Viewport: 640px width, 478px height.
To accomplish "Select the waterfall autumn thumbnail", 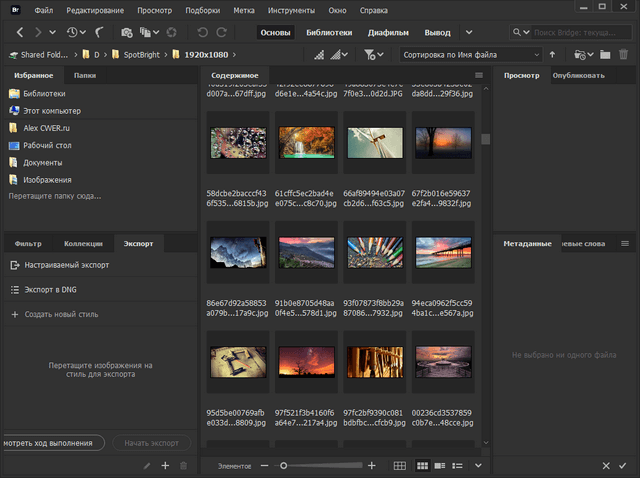I will 306,143.
